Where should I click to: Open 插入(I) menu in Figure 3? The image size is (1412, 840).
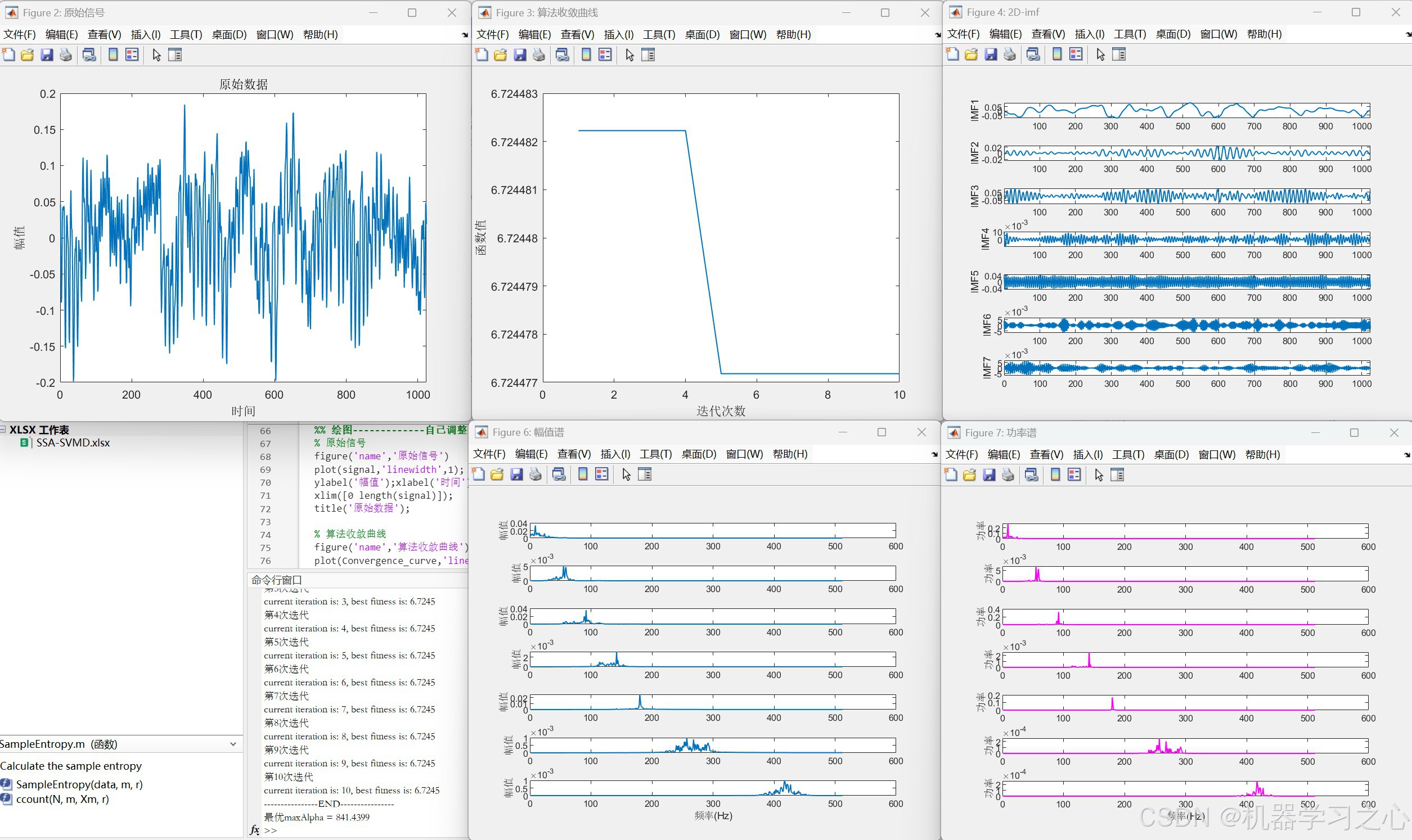(618, 34)
